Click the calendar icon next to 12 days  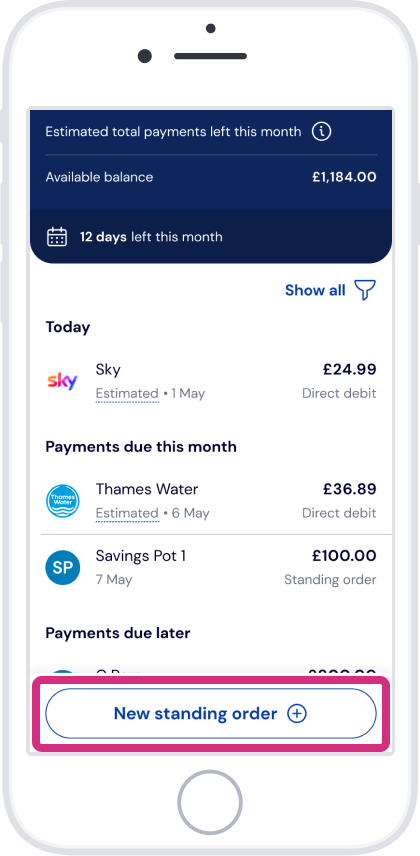(x=57, y=237)
